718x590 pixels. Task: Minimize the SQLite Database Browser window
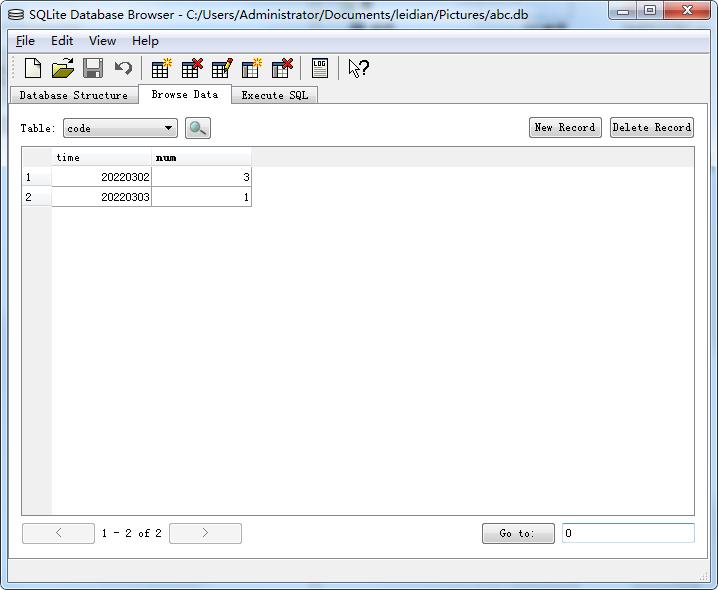tap(623, 11)
